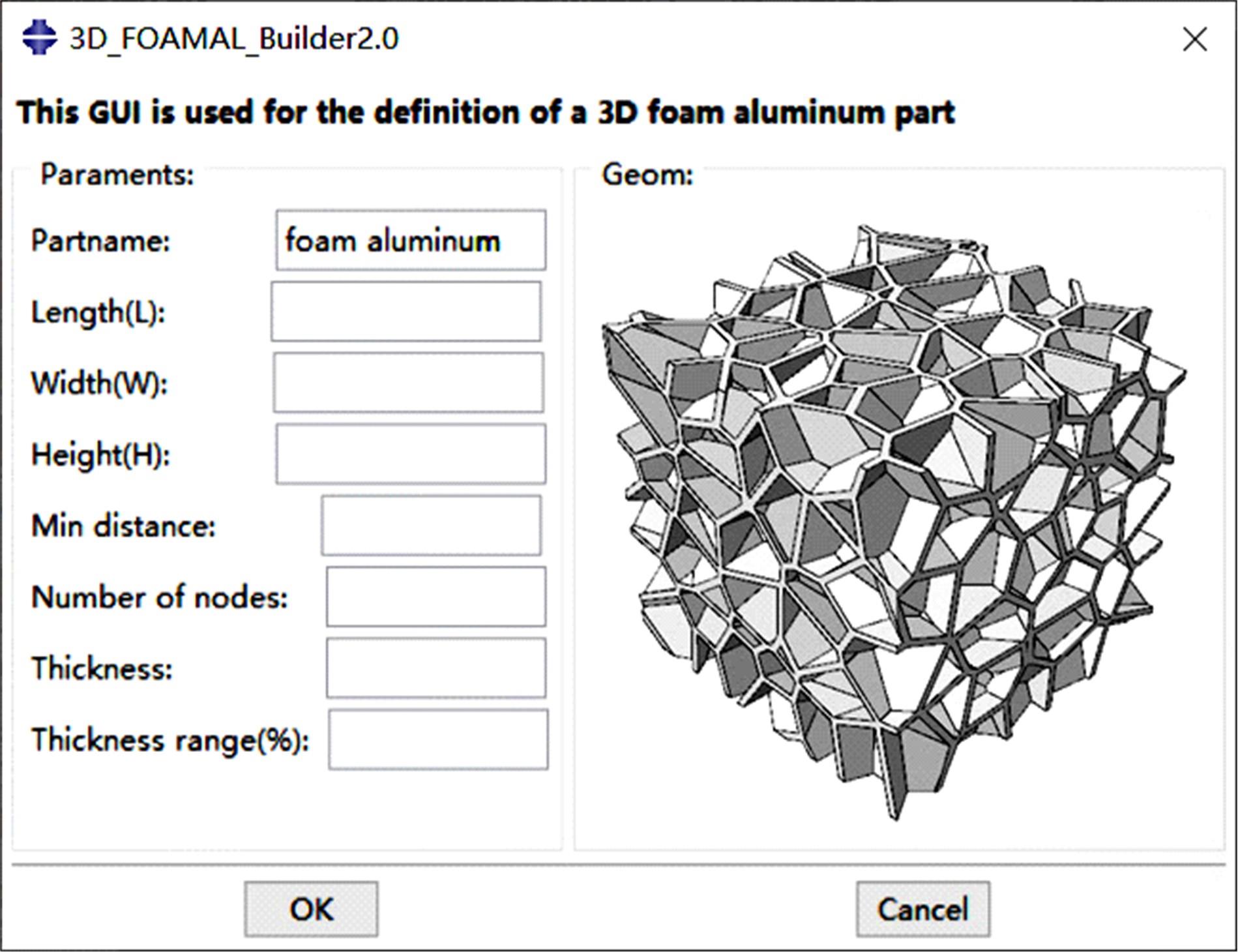The height and width of the screenshot is (952, 1238).
Task: Focus the Thickness range(%) text box
Action: 438,739
